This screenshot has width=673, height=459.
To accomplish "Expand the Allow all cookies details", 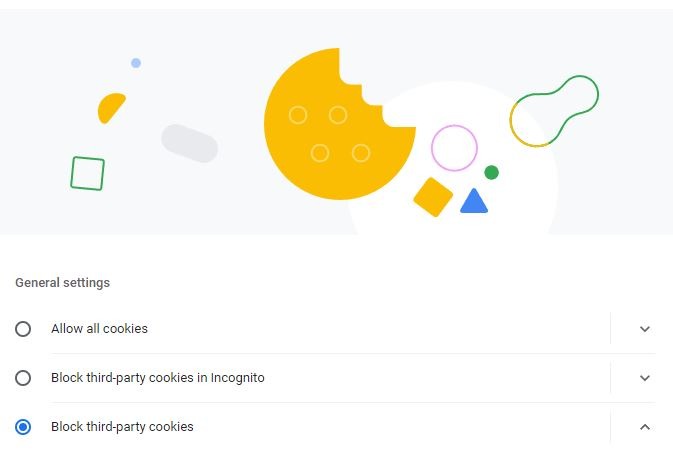I will [x=644, y=329].
